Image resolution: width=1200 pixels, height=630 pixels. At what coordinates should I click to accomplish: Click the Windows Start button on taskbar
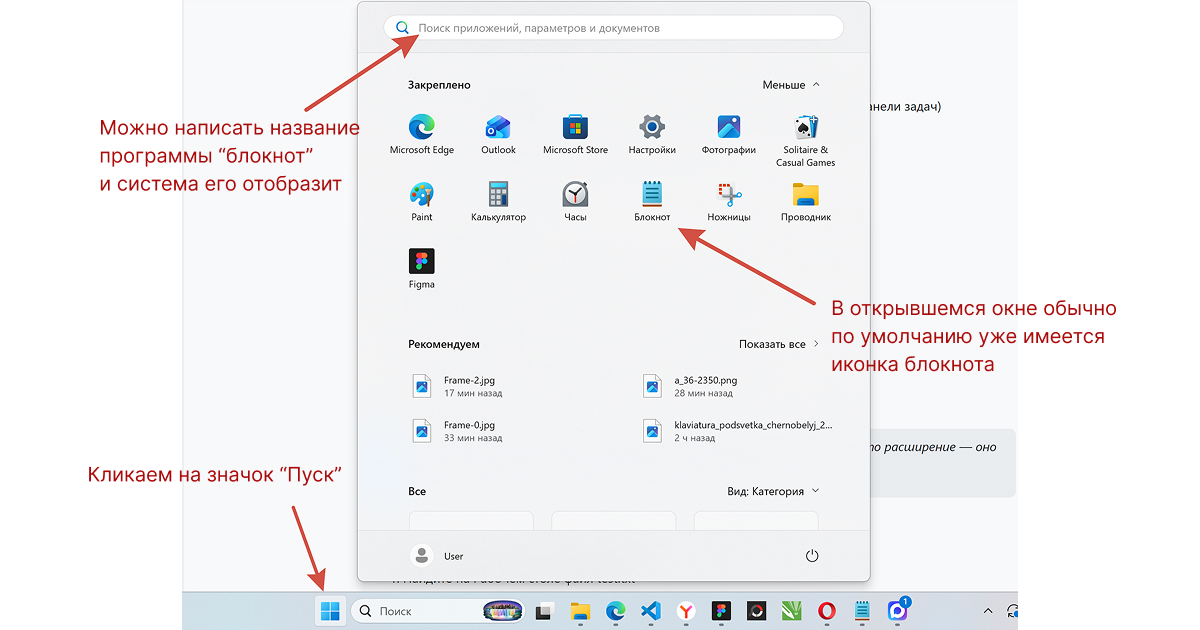click(330, 610)
